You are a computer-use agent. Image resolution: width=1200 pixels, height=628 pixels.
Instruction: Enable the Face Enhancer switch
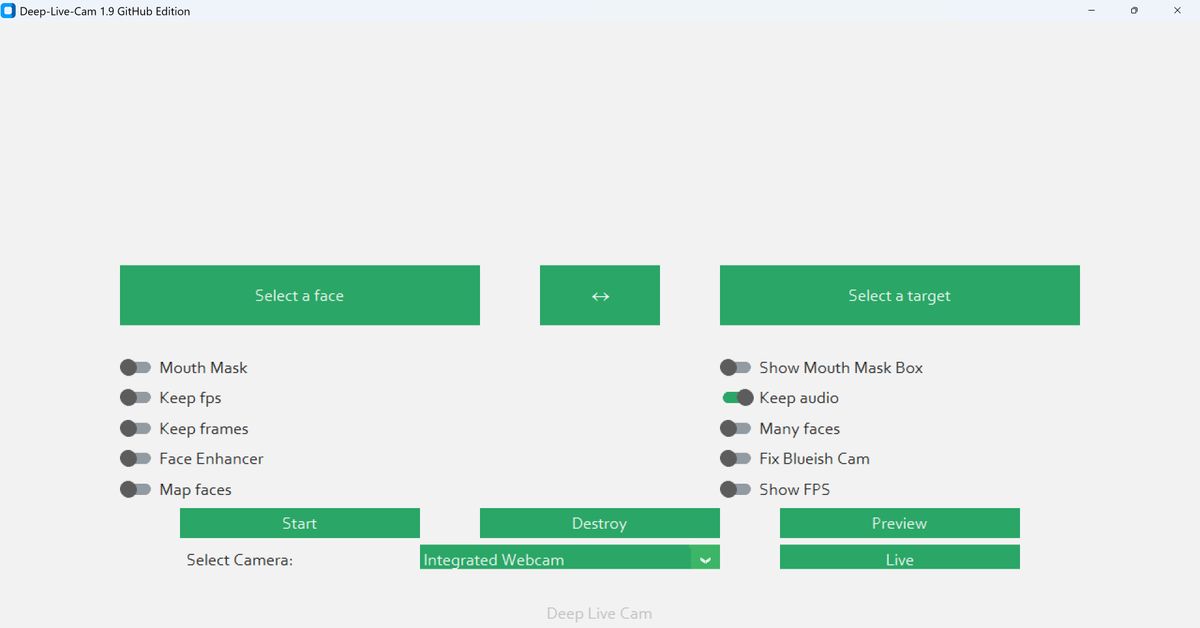(x=135, y=459)
